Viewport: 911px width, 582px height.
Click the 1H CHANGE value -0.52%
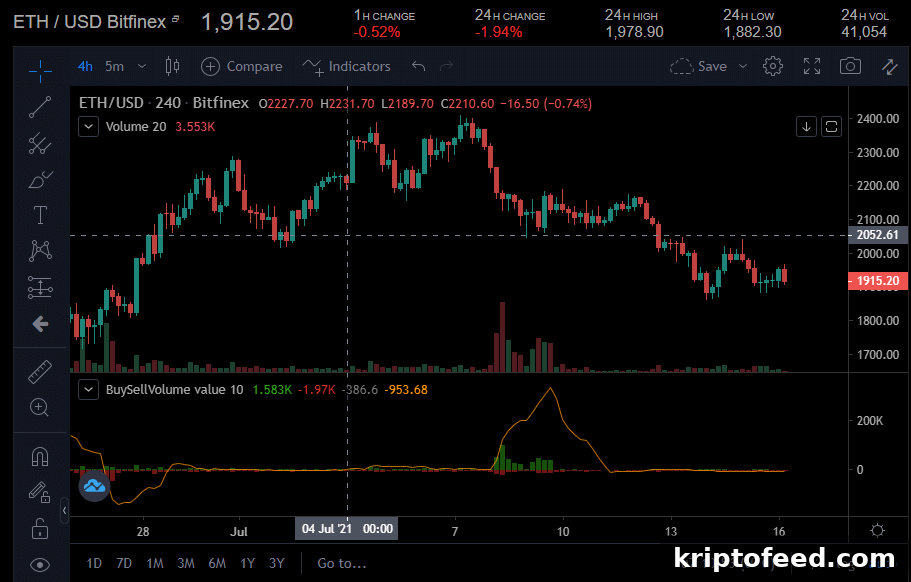point(377,32)
